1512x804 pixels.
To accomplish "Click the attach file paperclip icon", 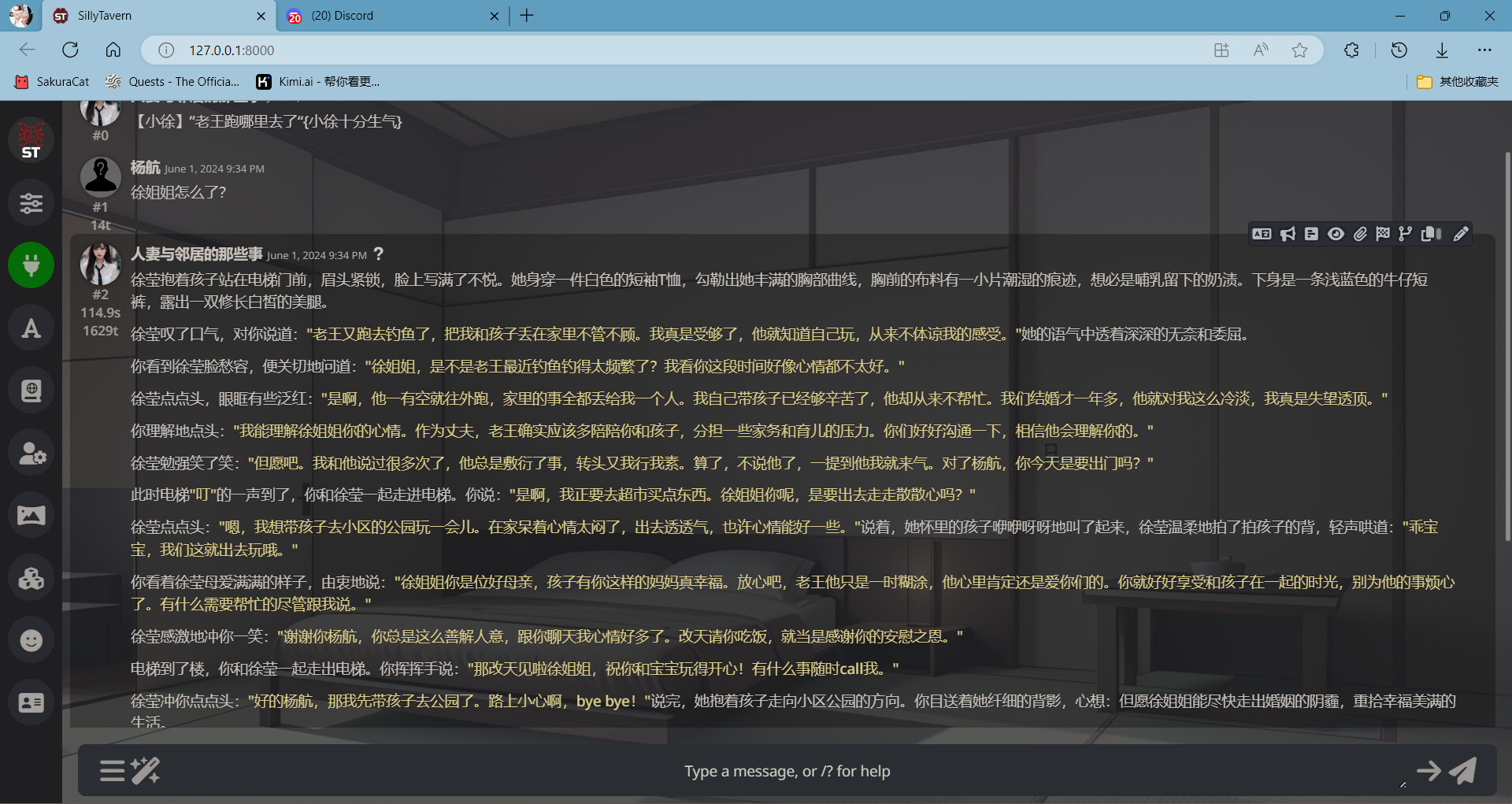I will [1360, 234].
